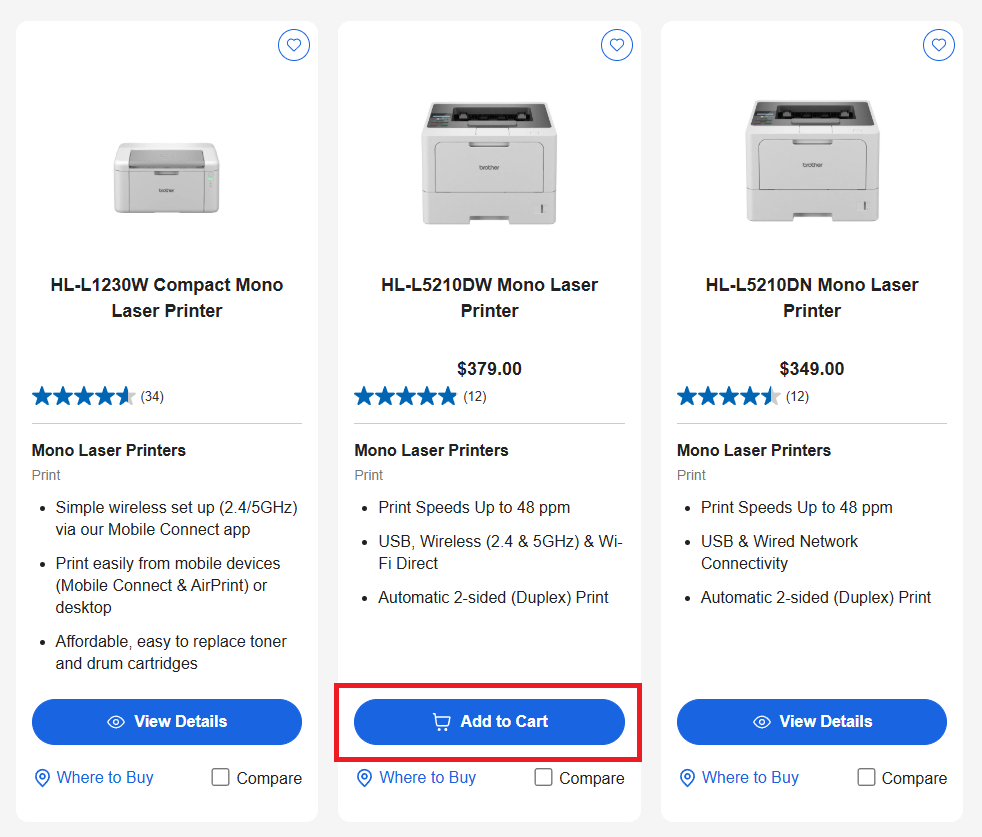Click the HL-L1230W printer image
This screenshot has height=837, width=982.
(x=167, y=178)
